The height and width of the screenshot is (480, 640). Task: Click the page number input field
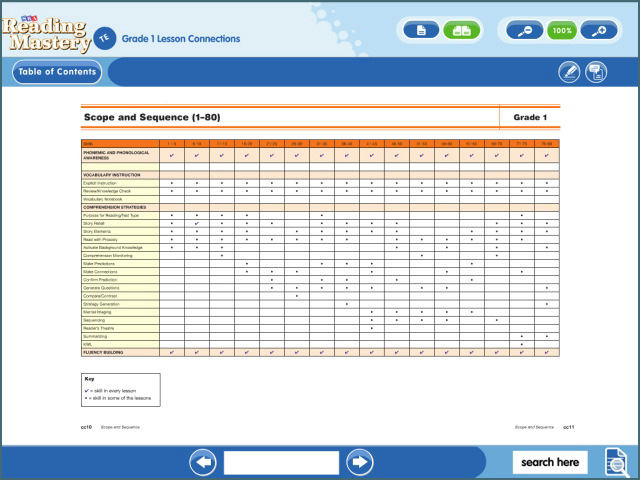click(281, 462)
